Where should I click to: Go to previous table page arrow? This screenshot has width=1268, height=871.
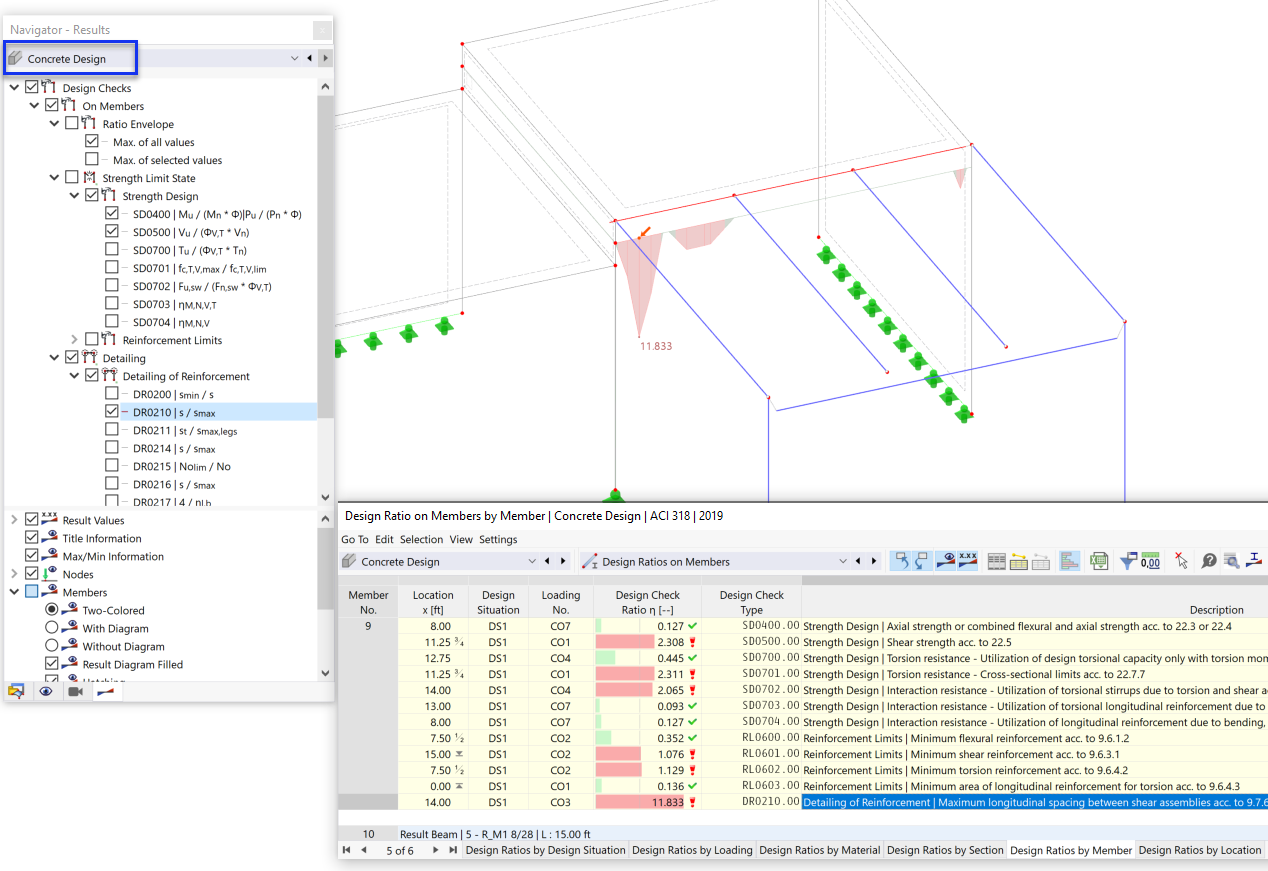pyautogui.click(x=364, y=850)
